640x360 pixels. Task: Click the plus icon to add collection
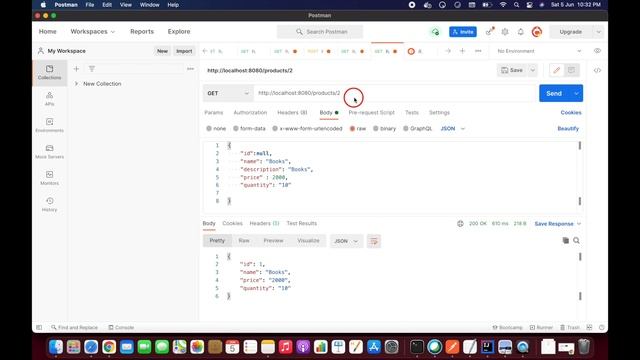click(76, 69)
